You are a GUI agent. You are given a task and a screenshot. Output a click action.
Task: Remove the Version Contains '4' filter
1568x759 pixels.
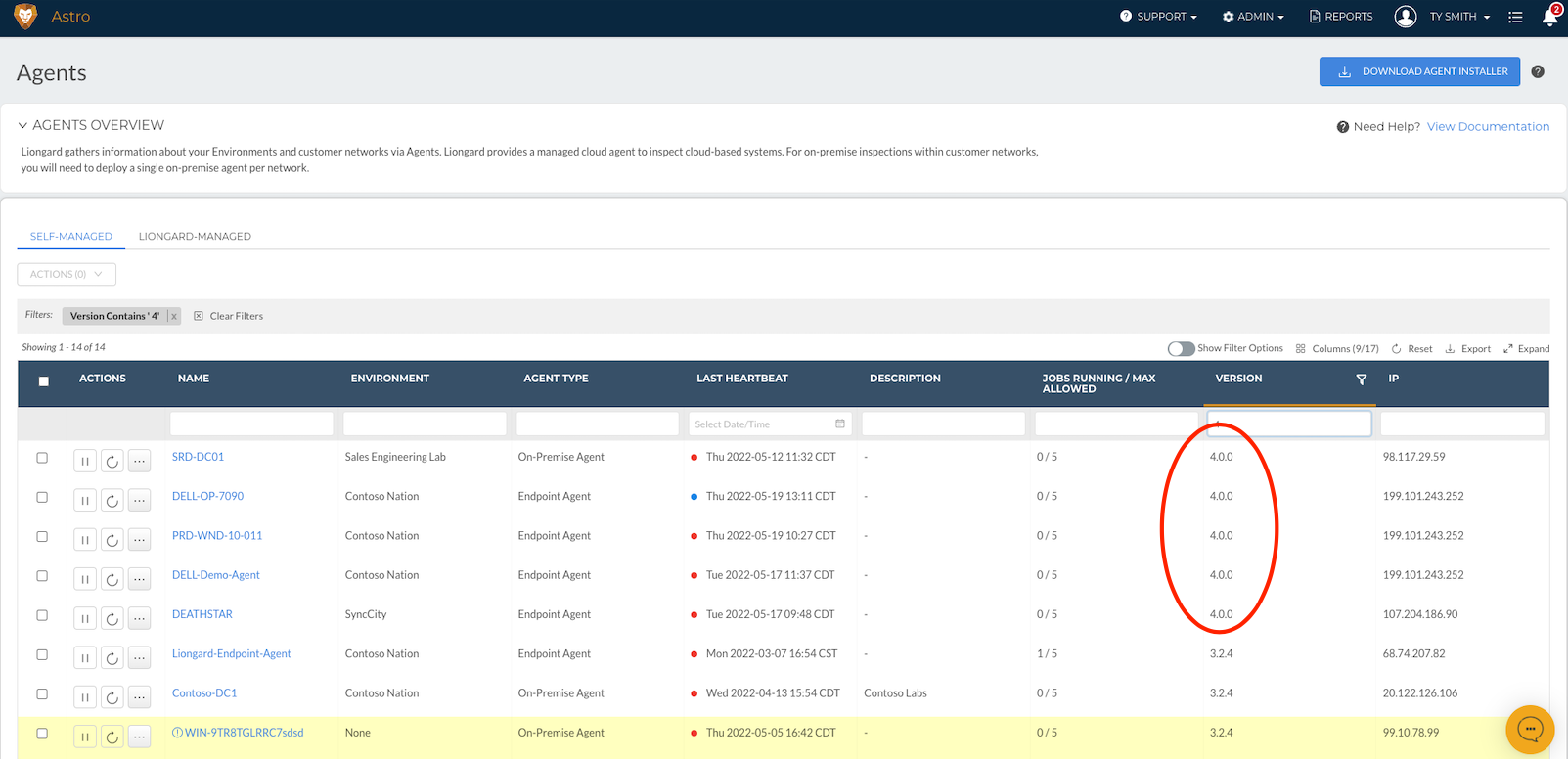(174, 316)
